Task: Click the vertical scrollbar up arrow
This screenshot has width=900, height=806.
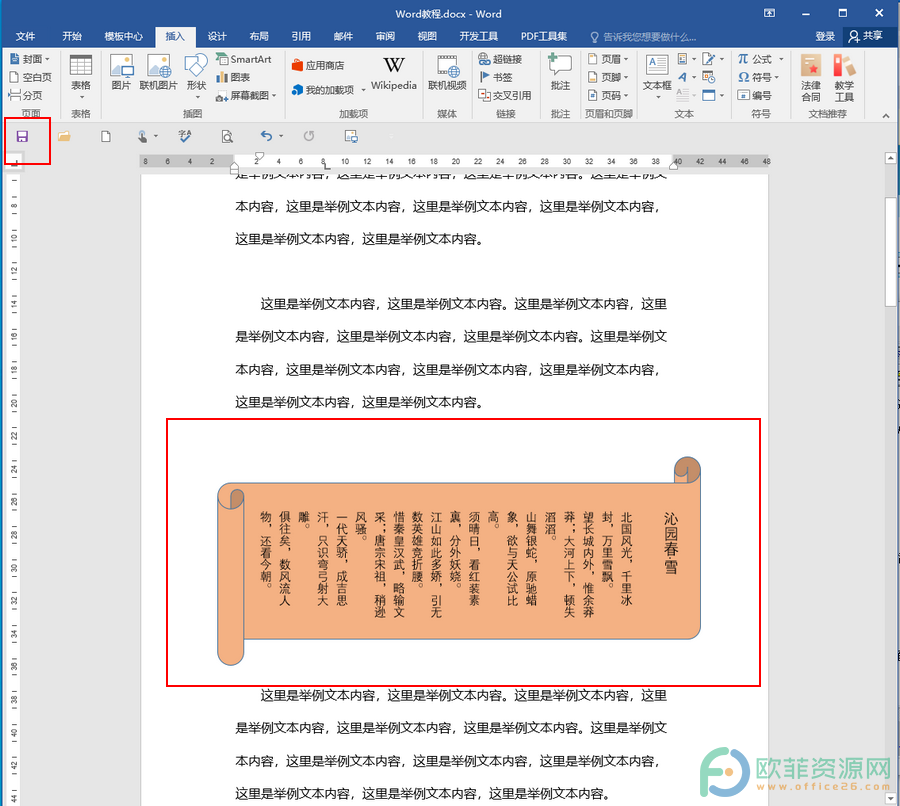Action: pyautogui.click(x=890, y=158)
